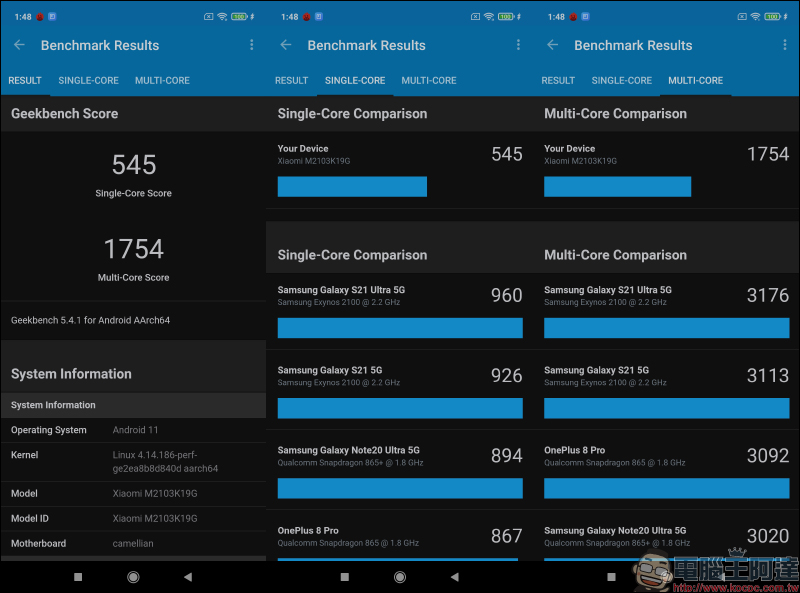Screen dimensions: 800x593
Task: Tap OnePlus 8 Pro multi-core score 3092
Action: [768, 456]
